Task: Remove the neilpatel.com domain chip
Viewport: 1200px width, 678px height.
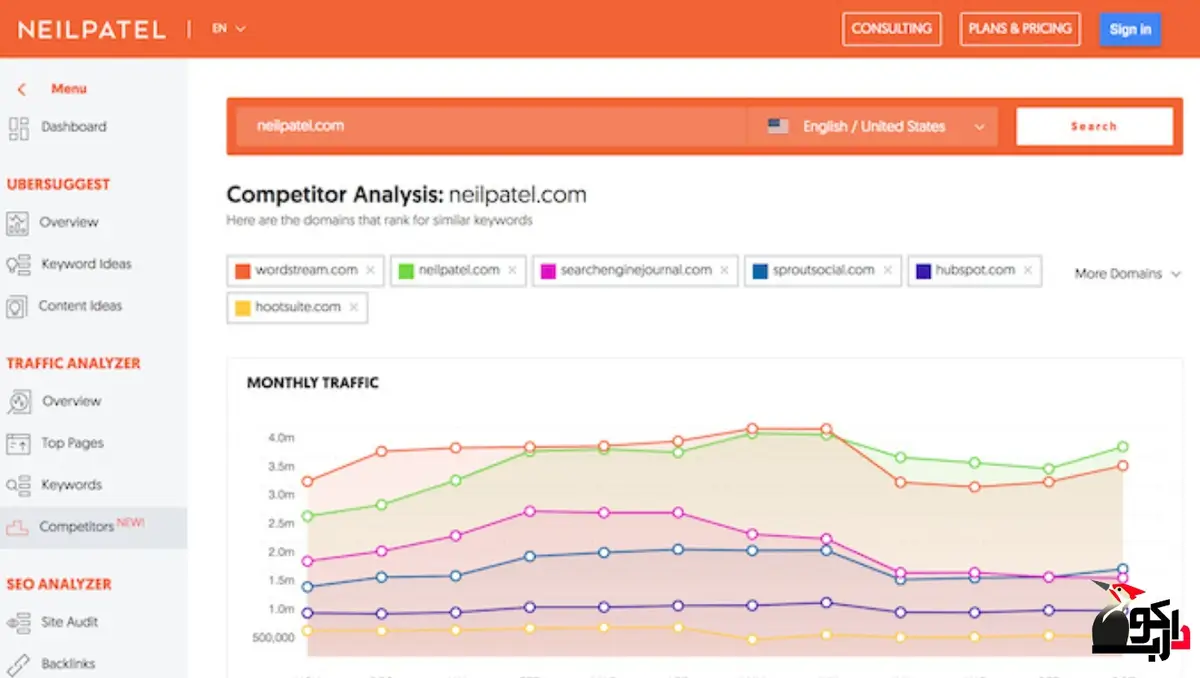Action: point(513,270)
